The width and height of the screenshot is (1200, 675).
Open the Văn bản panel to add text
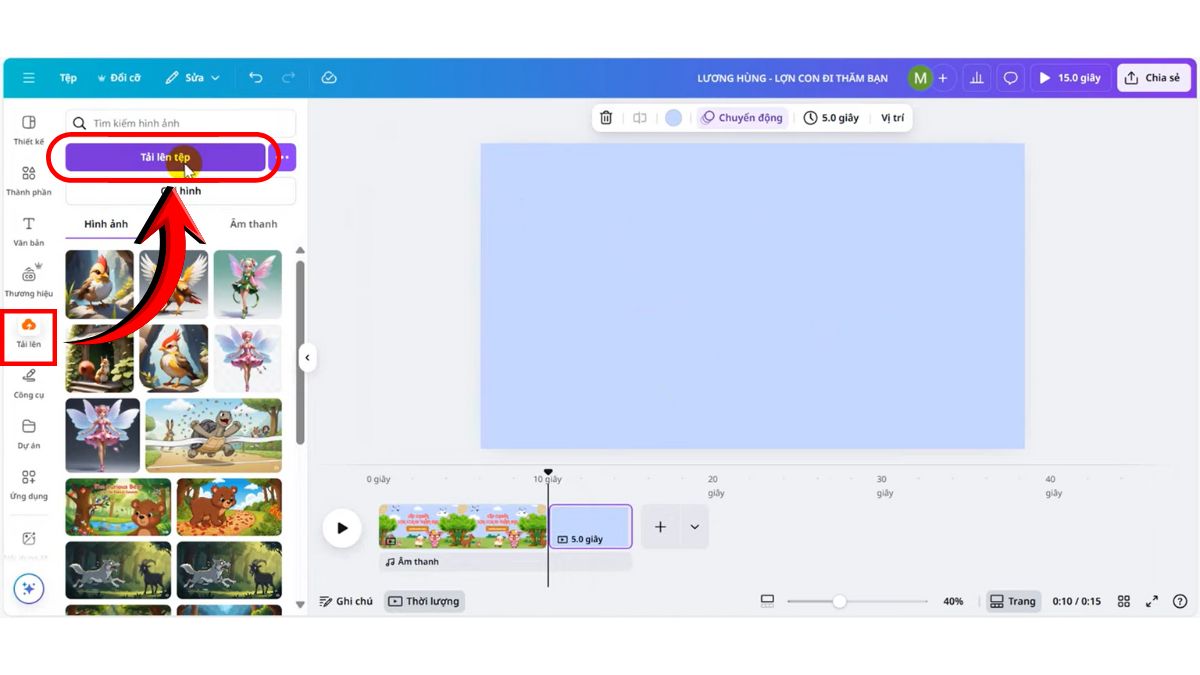[29, 232]
